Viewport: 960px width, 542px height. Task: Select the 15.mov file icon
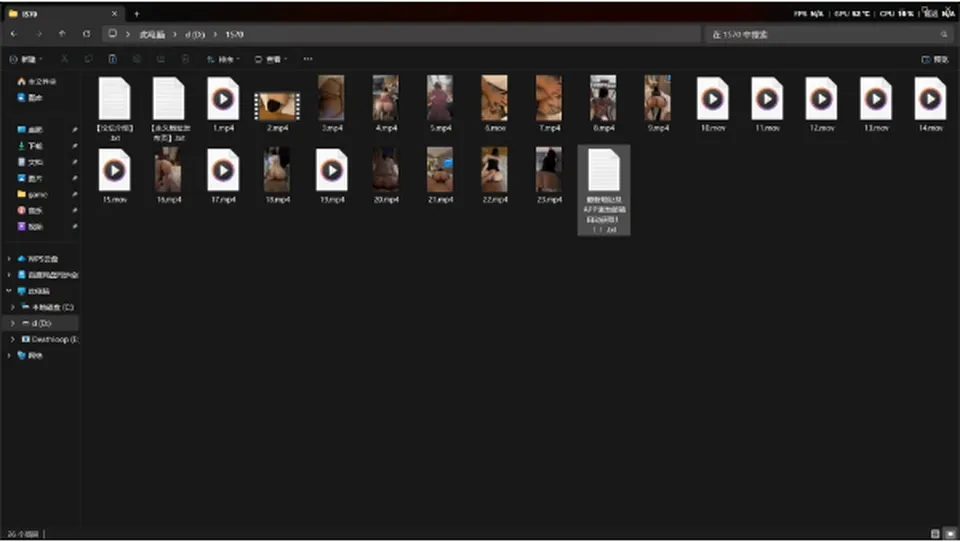(x=114, y=170)
